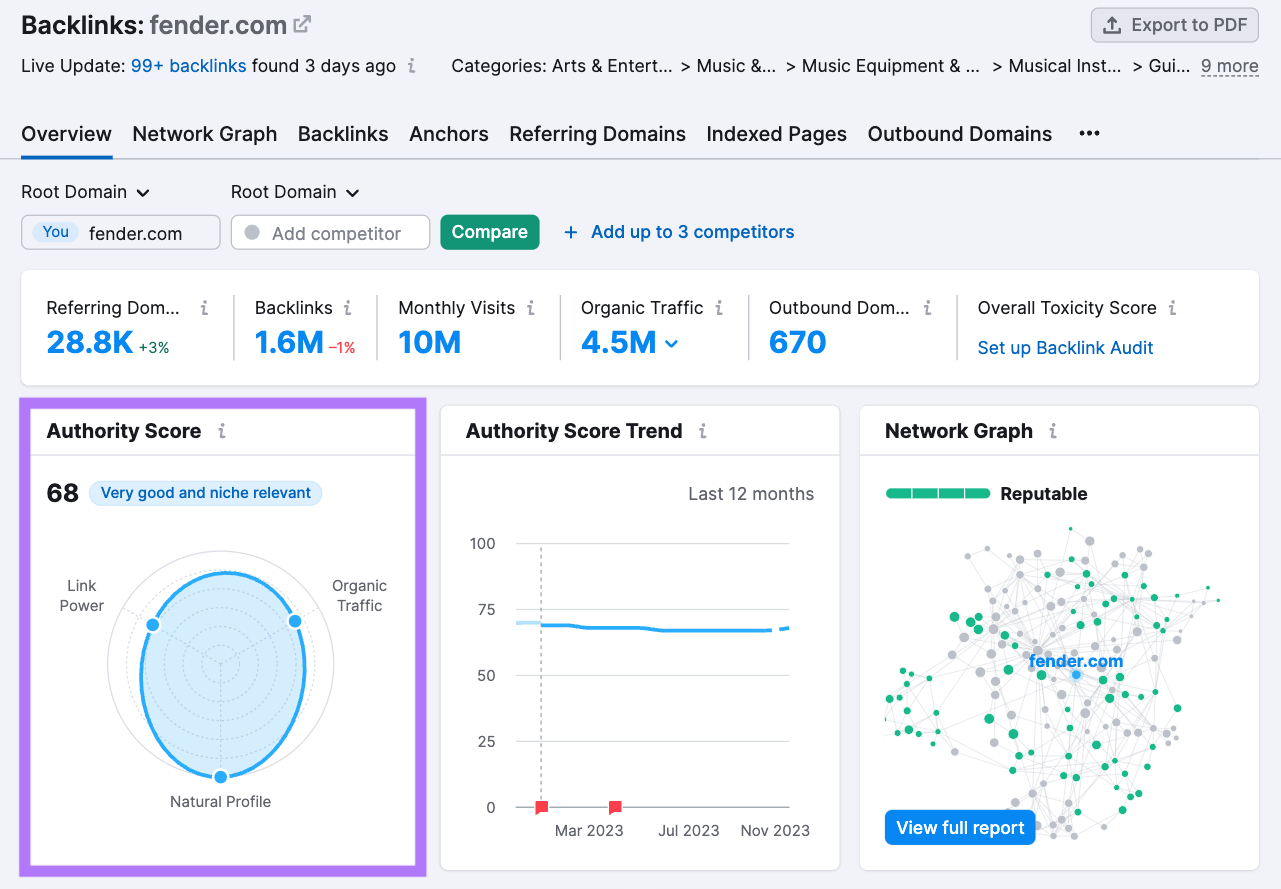
Task: Open the 99+ backlinks link
Action: click(189, 66)
